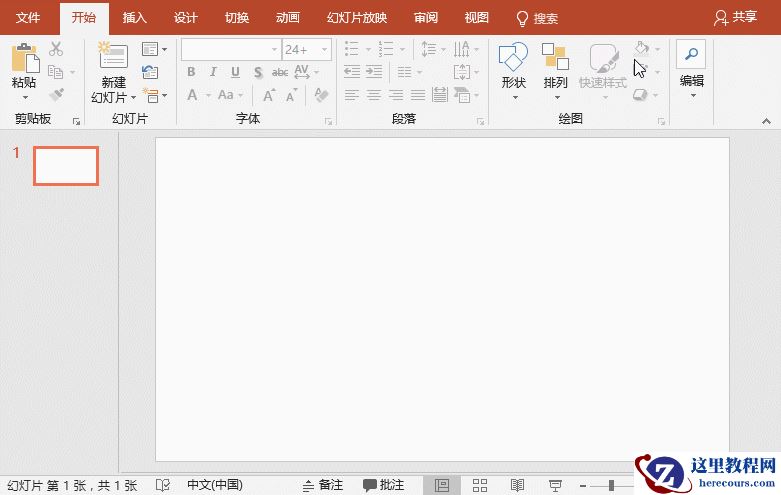Image resolution: width=781 pixels, height=495 pixels.
Task: Toggle Underline formatting
Action: click(x=235, y=72)
